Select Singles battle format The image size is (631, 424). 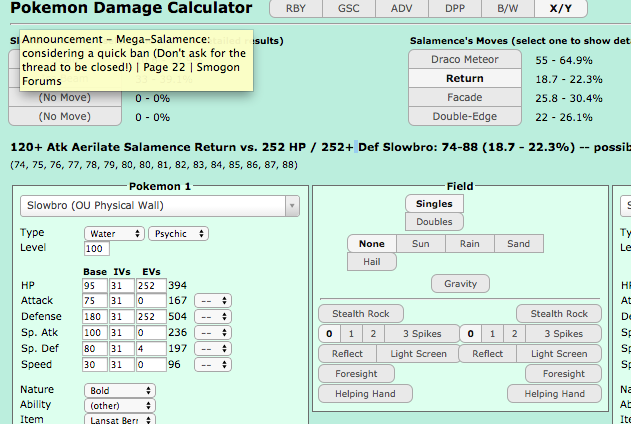click(x=434, y=204)
